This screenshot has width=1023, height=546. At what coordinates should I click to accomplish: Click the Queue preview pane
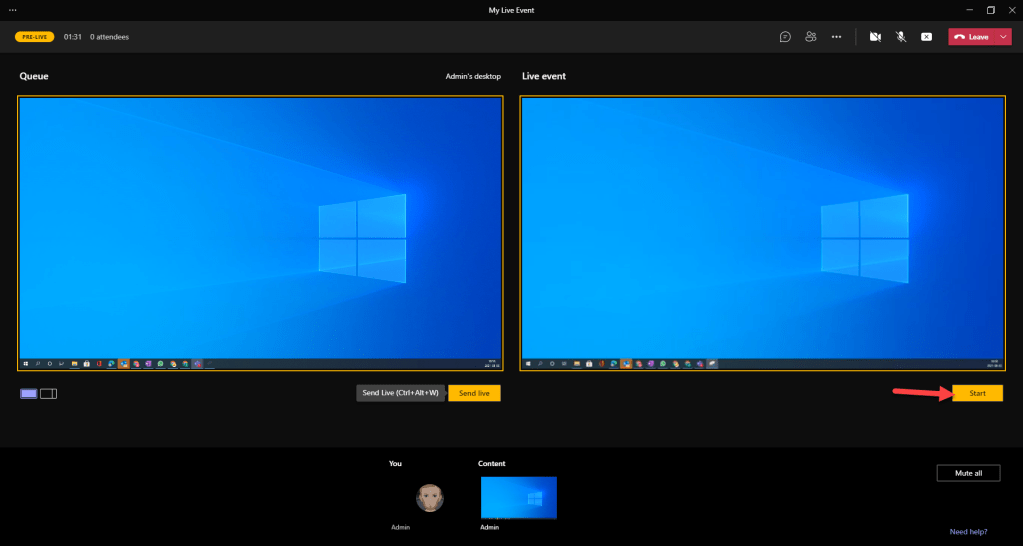pos(260,235)
